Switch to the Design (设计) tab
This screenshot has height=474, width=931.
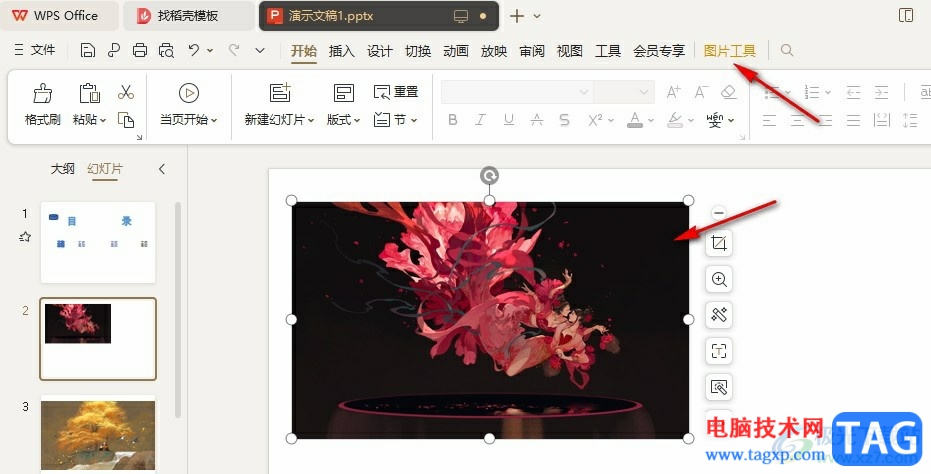tap(379, 51)
